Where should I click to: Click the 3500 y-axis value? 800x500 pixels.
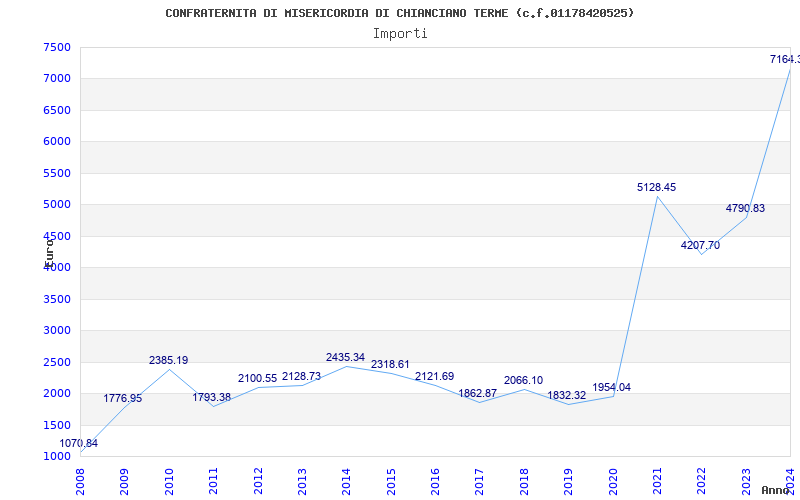(57, 299)
